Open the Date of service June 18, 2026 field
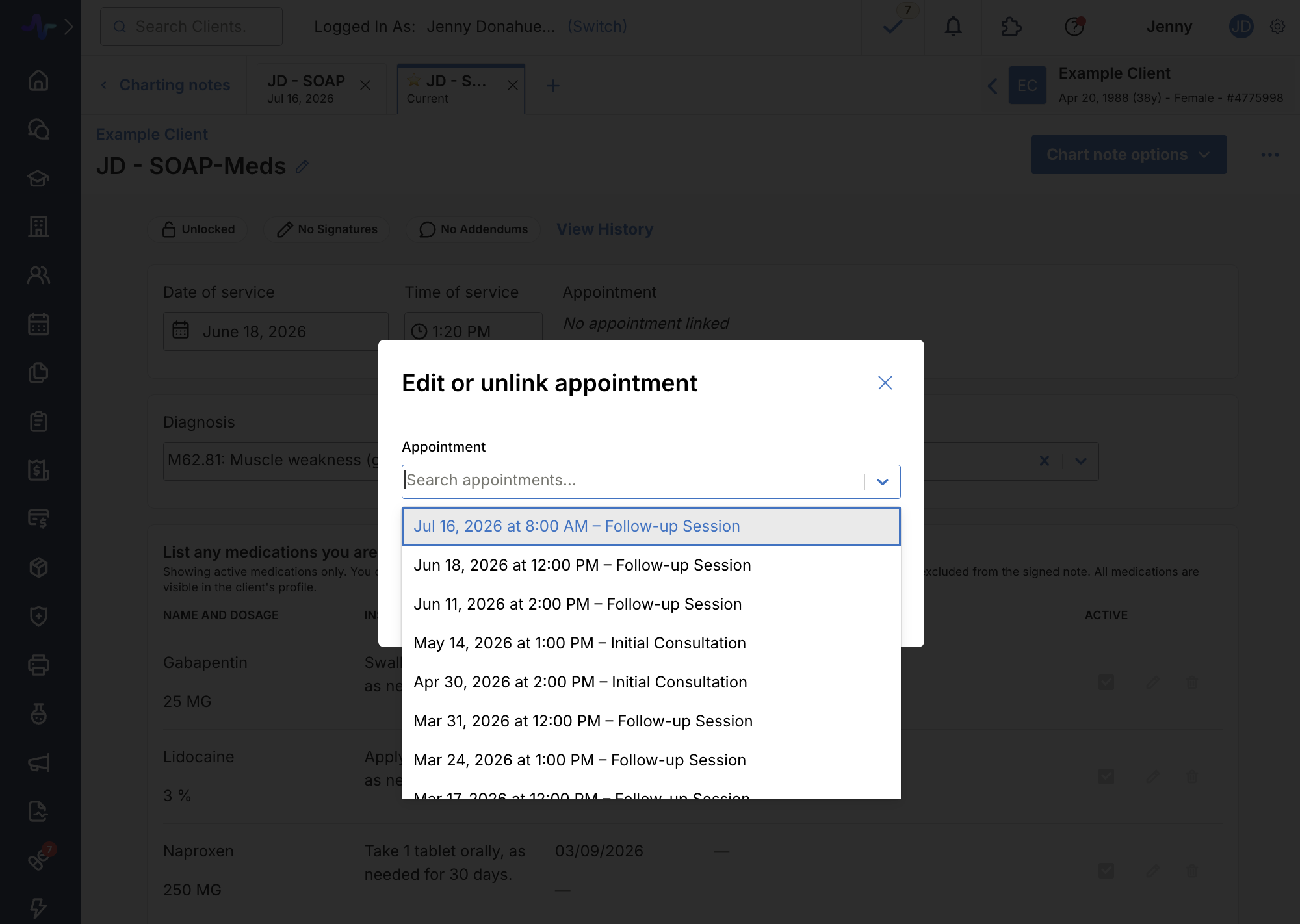The width and height of the screenshot is (1300, 924). point(276,331)
